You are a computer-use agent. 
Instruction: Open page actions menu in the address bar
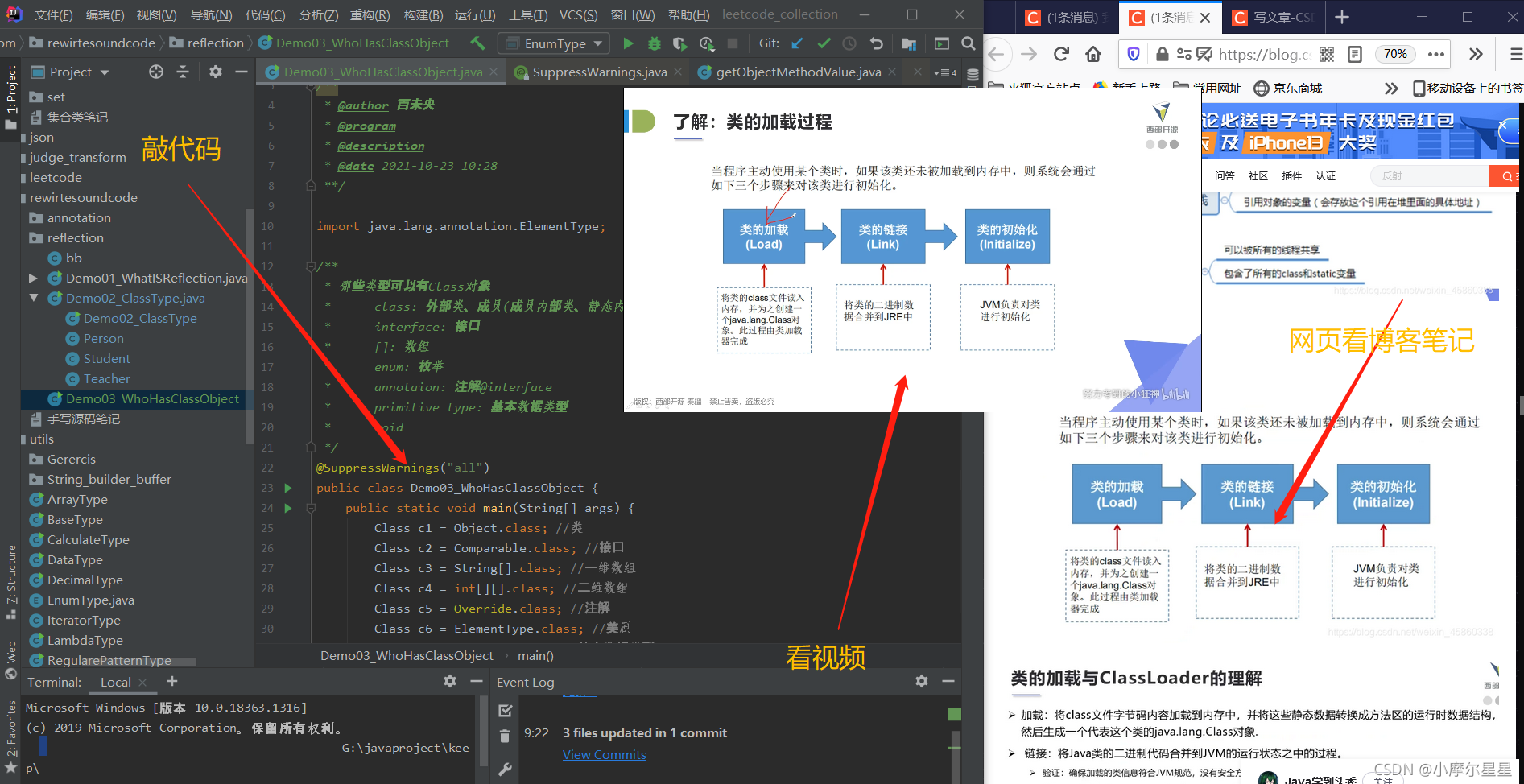click(1436, 54)
